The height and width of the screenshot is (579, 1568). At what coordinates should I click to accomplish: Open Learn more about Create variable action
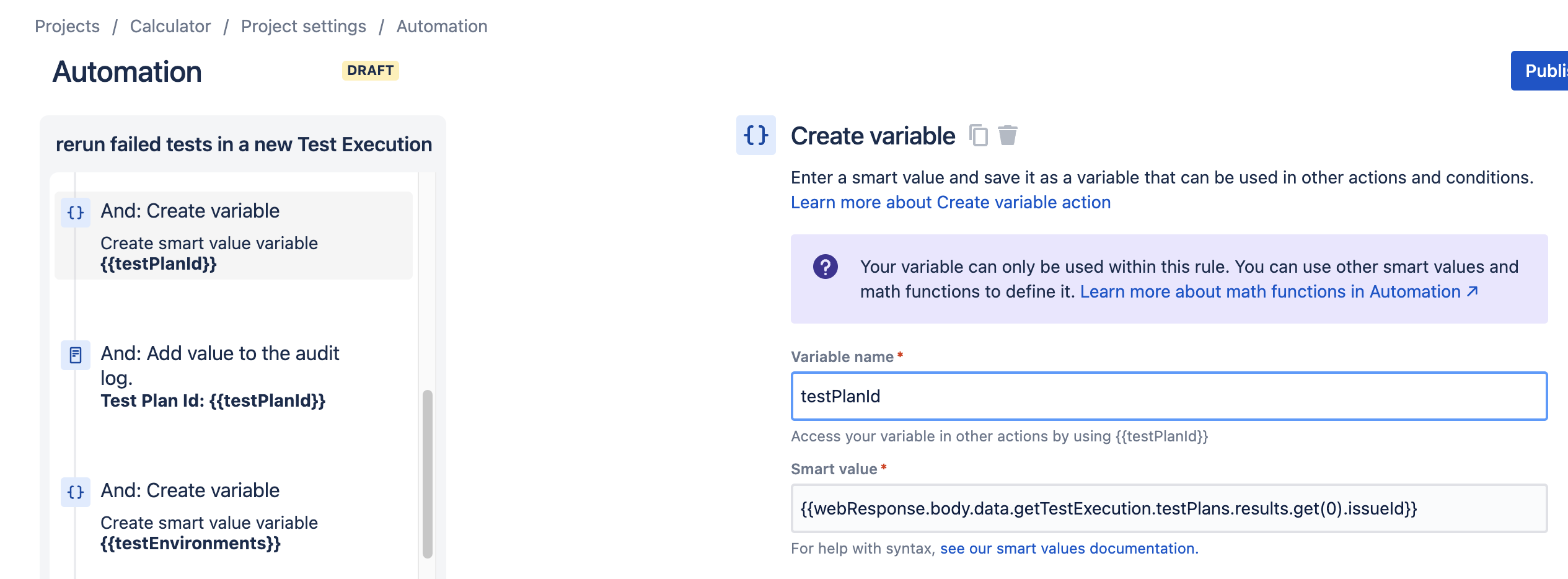point(951,202)
